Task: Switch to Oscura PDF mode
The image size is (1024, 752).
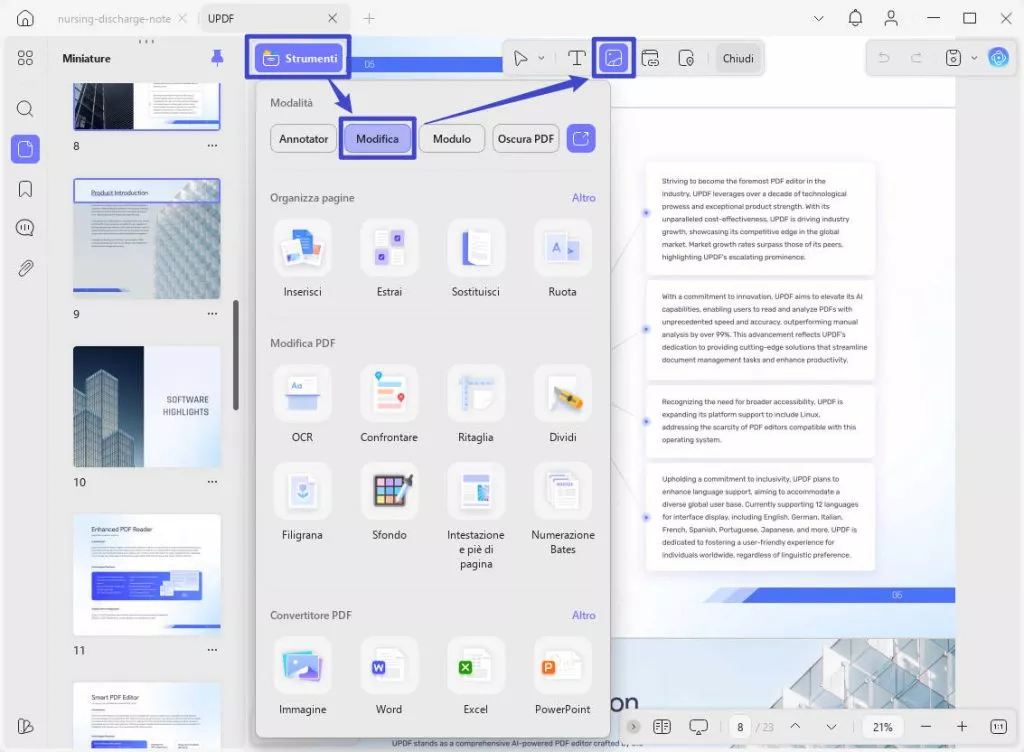Action: (526, 138)
